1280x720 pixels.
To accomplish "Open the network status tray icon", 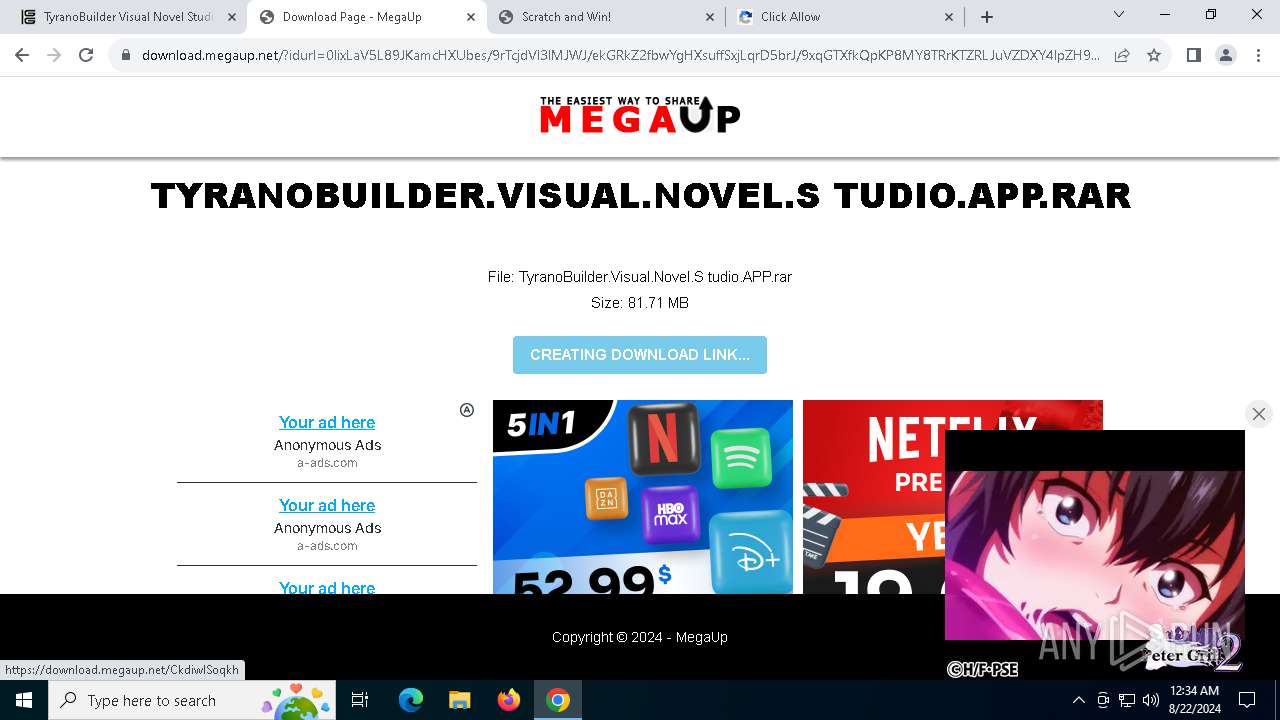I will [1127, 700].
